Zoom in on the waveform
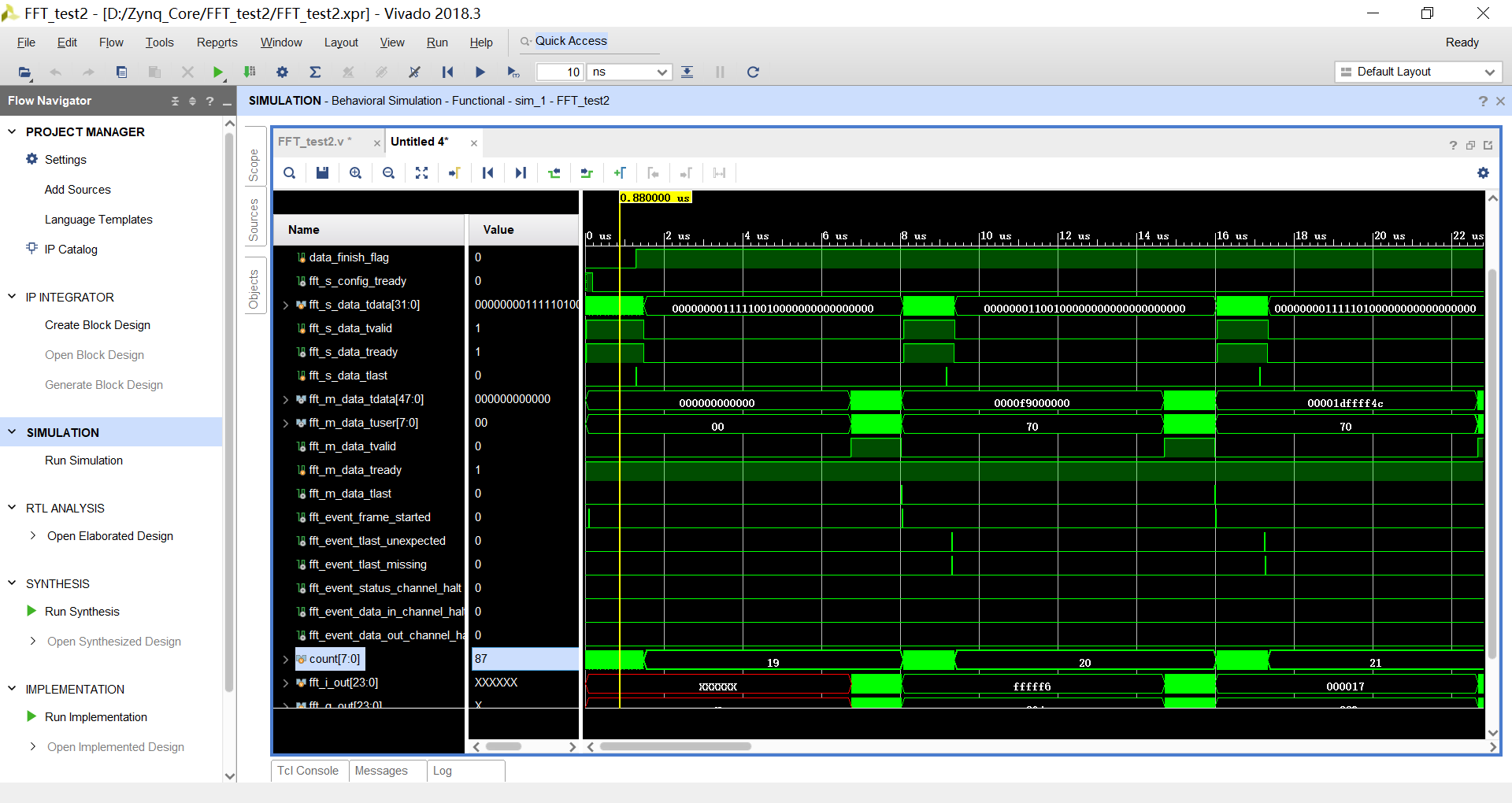This screenshot has height=803, width=1512. point(355,173)
